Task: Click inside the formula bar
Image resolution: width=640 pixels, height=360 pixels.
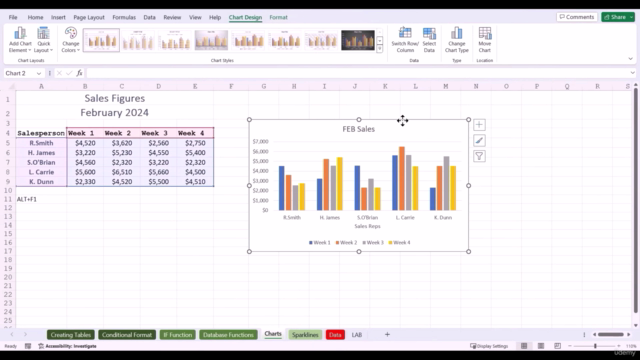Action: (357, 73)
